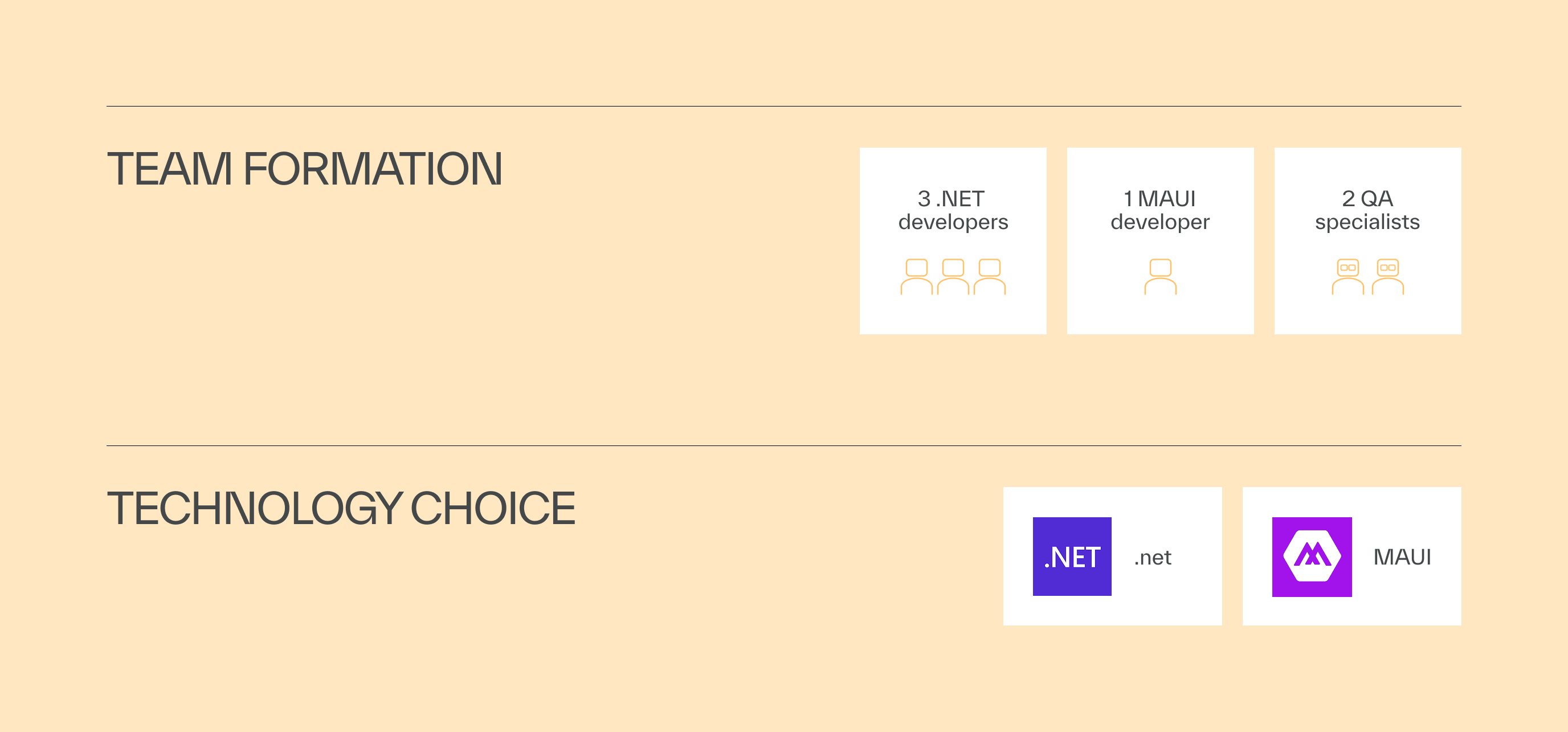Click the single MAUI developer person icon
1568x732 pixels.
1161,277
